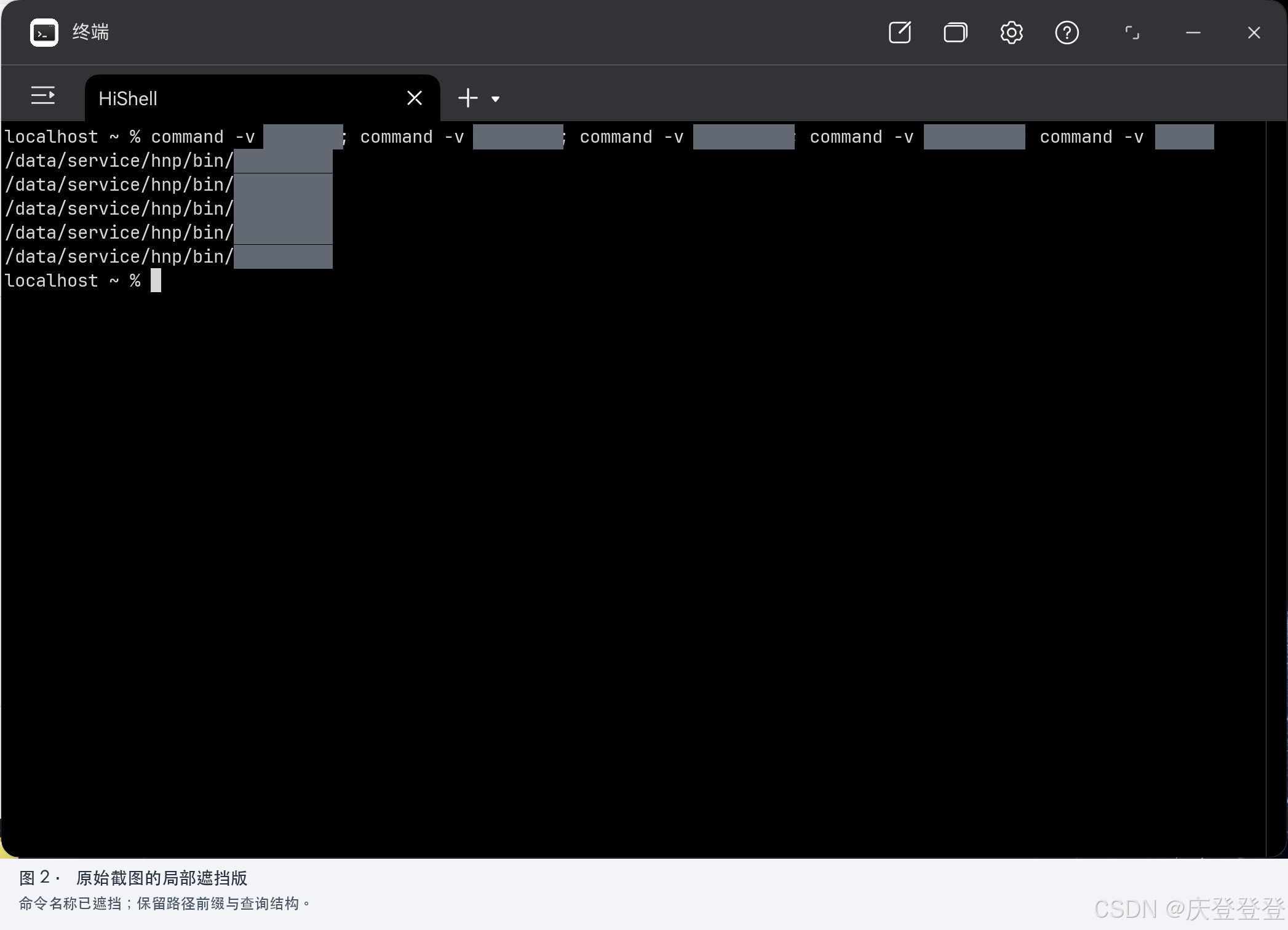
Task: Click the first 'command -v' text in prompt
Action: coord(203,137)
